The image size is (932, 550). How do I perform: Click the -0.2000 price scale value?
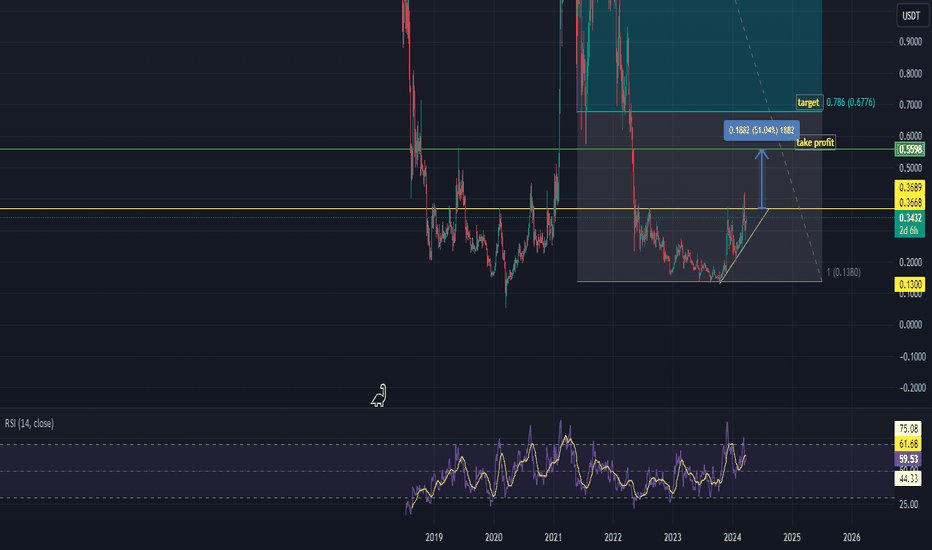(x=911, y=388)
